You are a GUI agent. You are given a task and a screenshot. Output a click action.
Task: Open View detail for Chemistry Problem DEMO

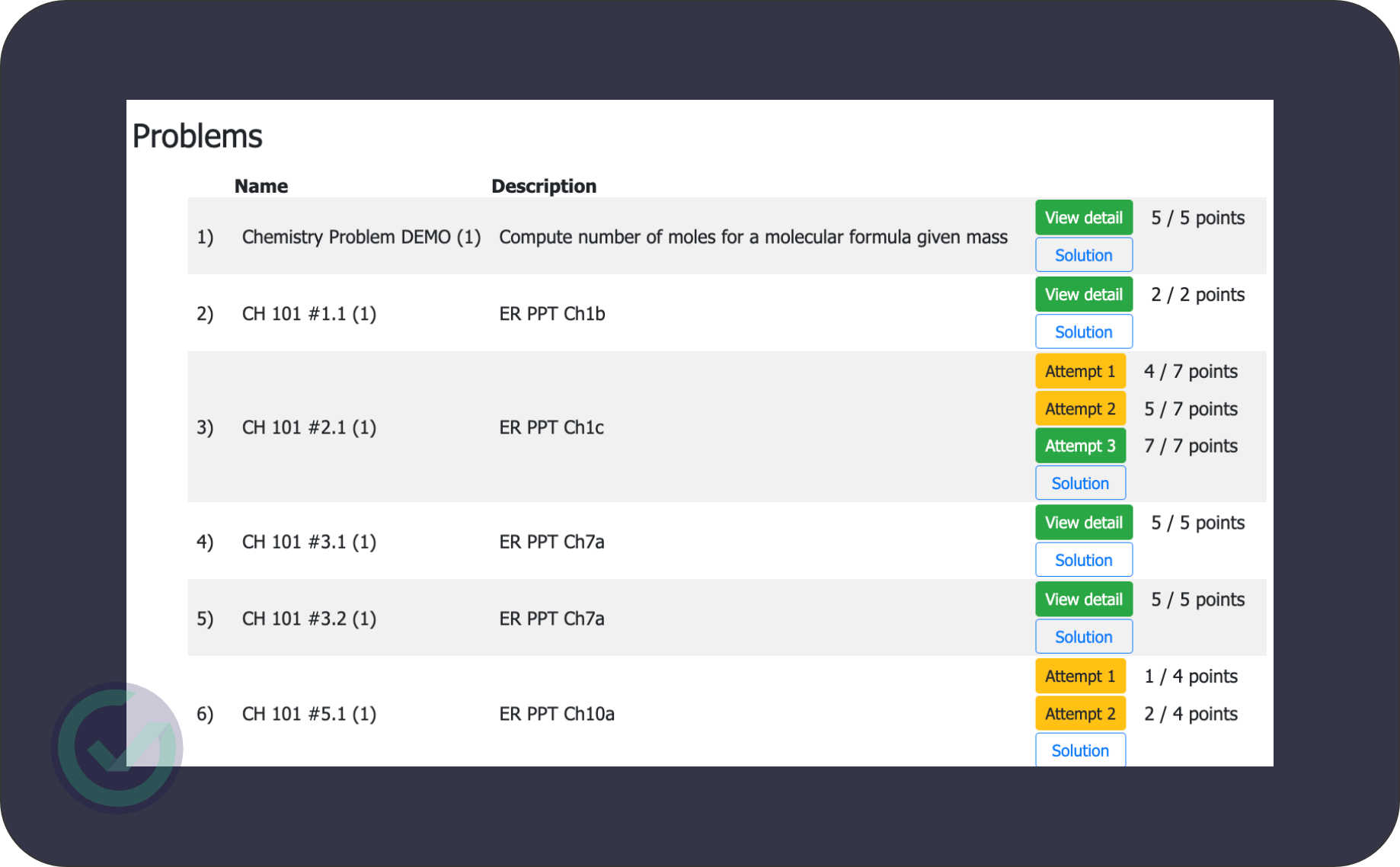pos(1083,218)
